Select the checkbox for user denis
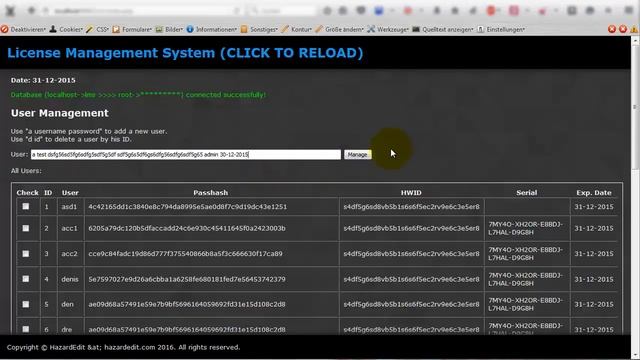Viewport: 640px width, 360px height. (x=26, y=279)
